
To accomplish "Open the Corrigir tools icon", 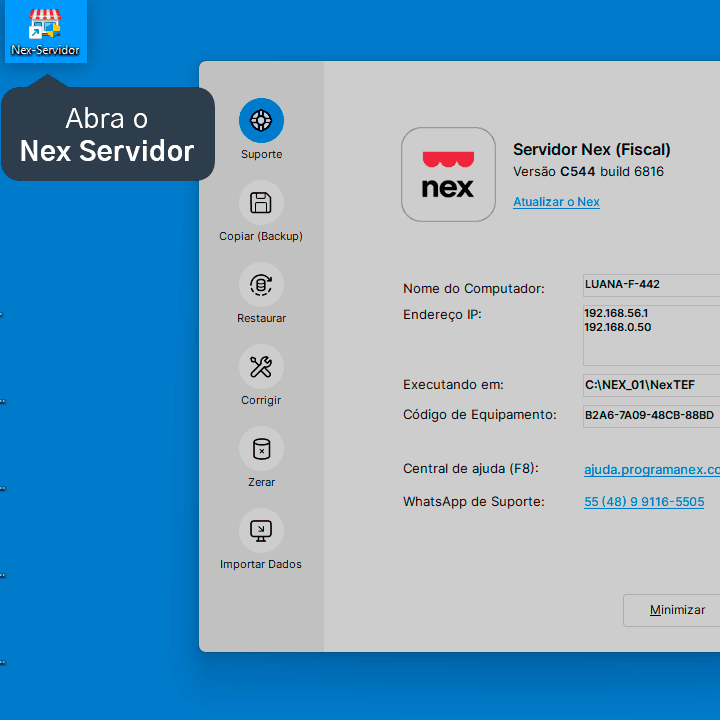I will tap(261, 366).
